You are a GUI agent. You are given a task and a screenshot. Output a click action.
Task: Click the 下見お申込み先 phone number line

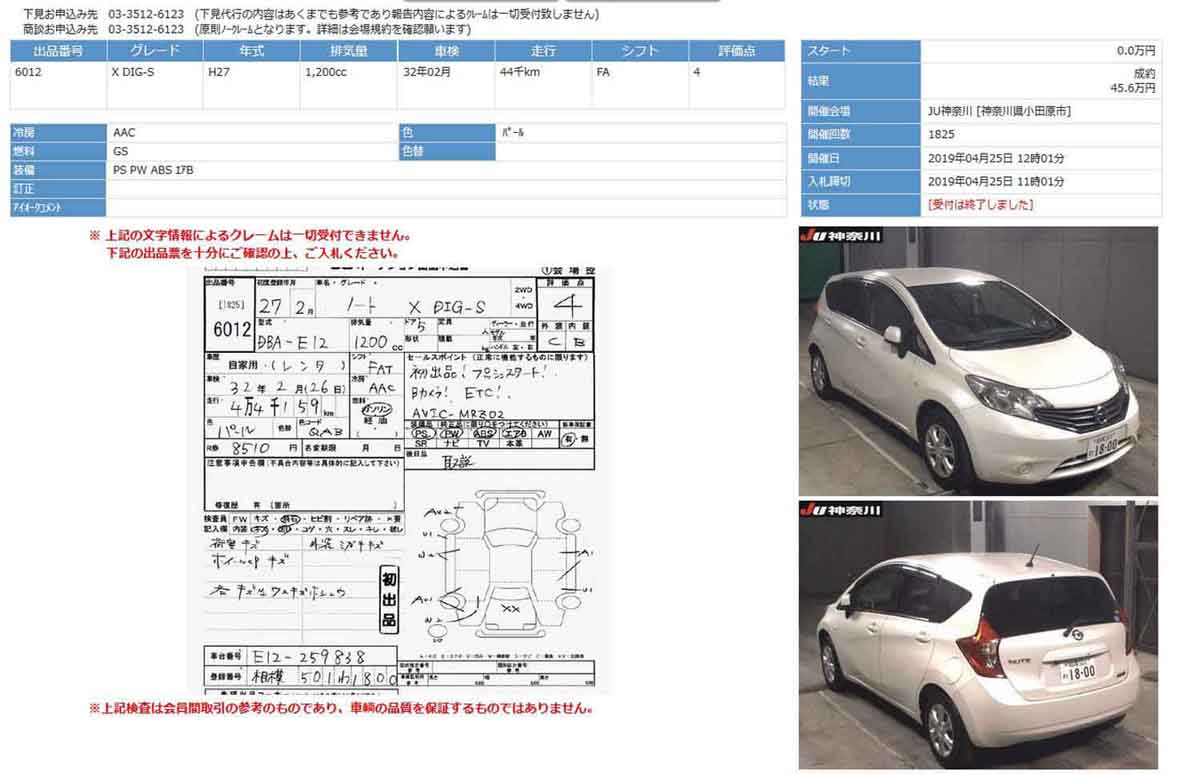point(310,14)
